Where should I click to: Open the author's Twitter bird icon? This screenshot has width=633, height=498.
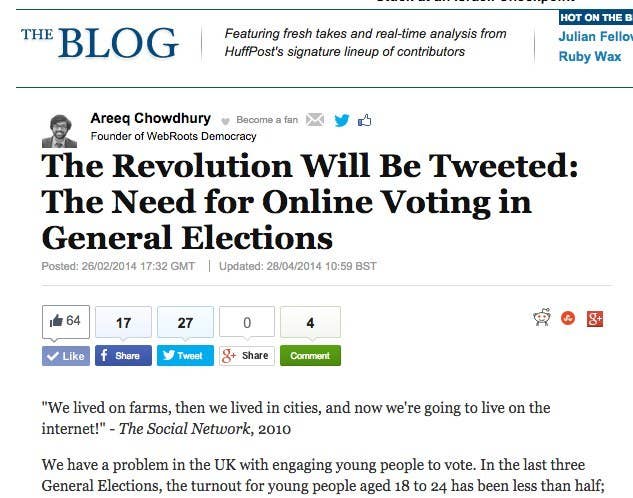[342, 120]
